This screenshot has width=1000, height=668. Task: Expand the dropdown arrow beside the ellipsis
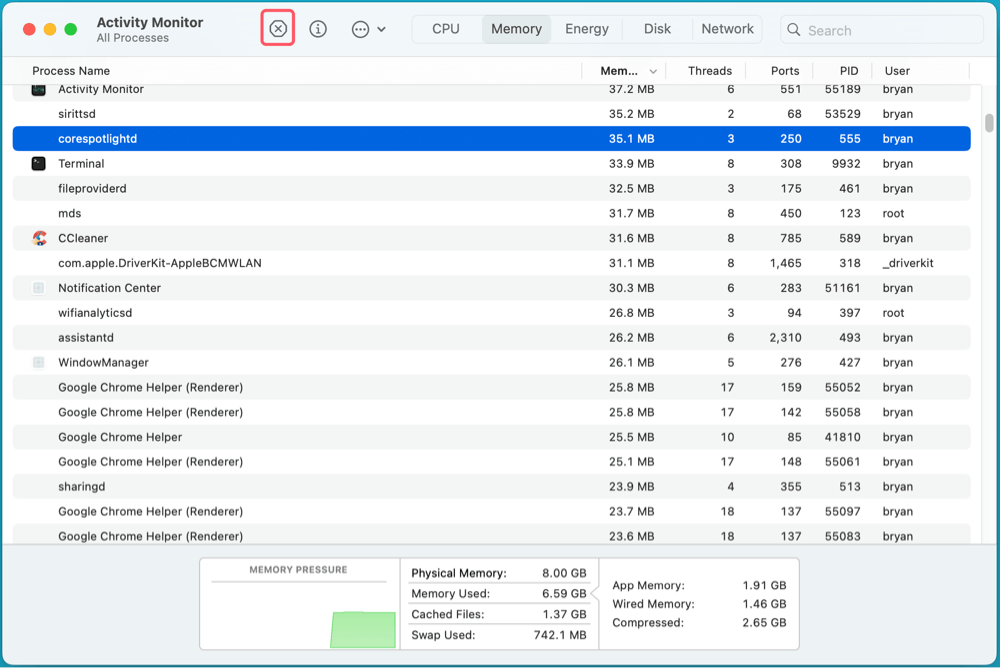(382, 30)
